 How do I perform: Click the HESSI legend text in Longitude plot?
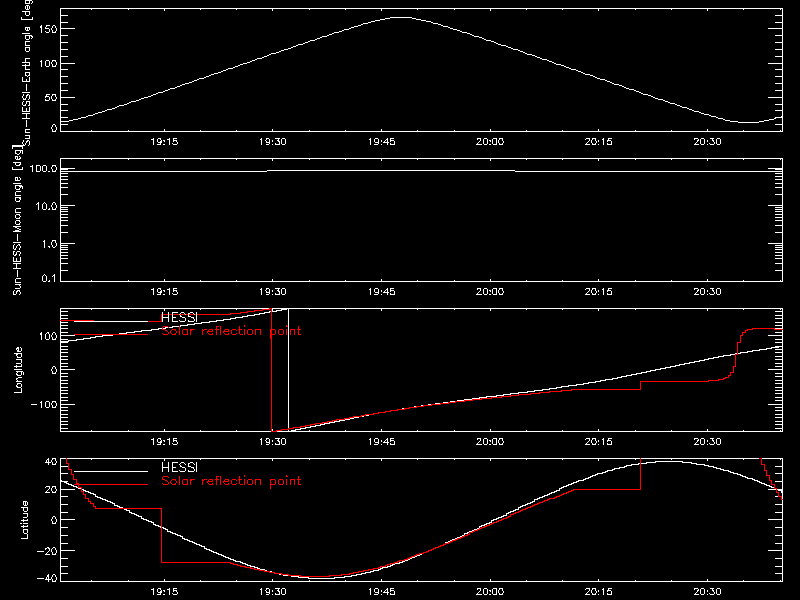click(x=179, y=317)
